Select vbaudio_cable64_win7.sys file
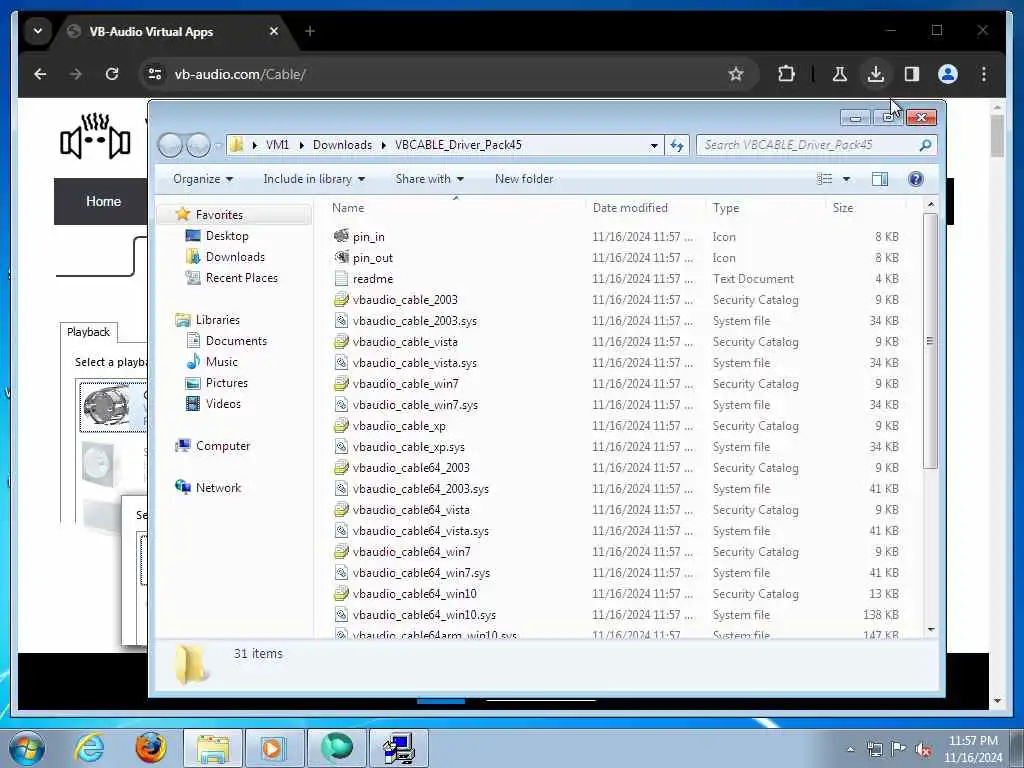Image resolution: width=1024 pixels, height=768 pixels. 421,573
